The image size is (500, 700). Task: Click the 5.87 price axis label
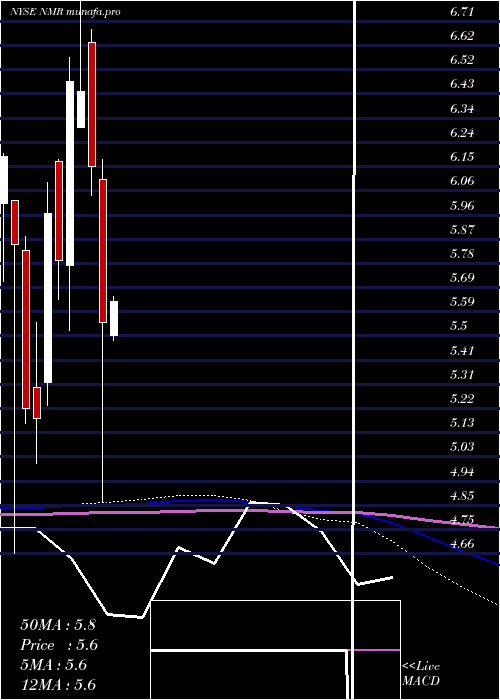click(x=462, y=230)
